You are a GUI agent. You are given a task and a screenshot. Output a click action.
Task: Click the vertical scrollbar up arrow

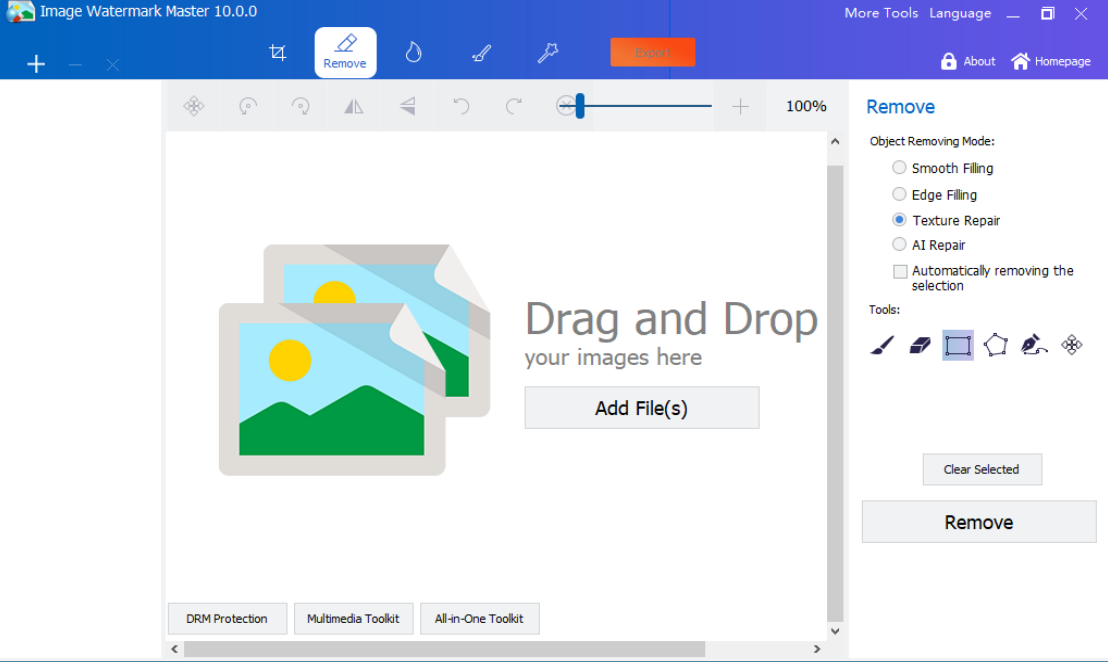coord(835,141)
